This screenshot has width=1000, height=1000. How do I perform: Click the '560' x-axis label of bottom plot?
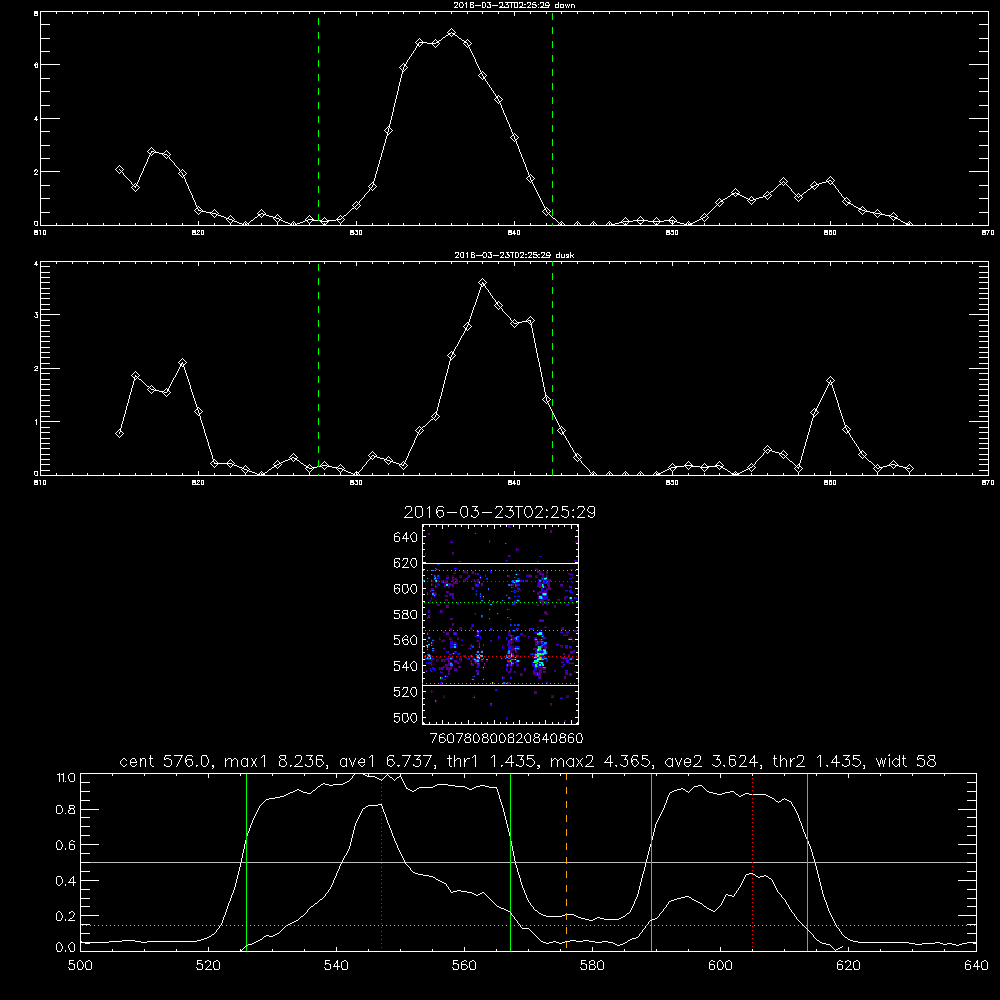pyautogui.click(x=464, y=966)
